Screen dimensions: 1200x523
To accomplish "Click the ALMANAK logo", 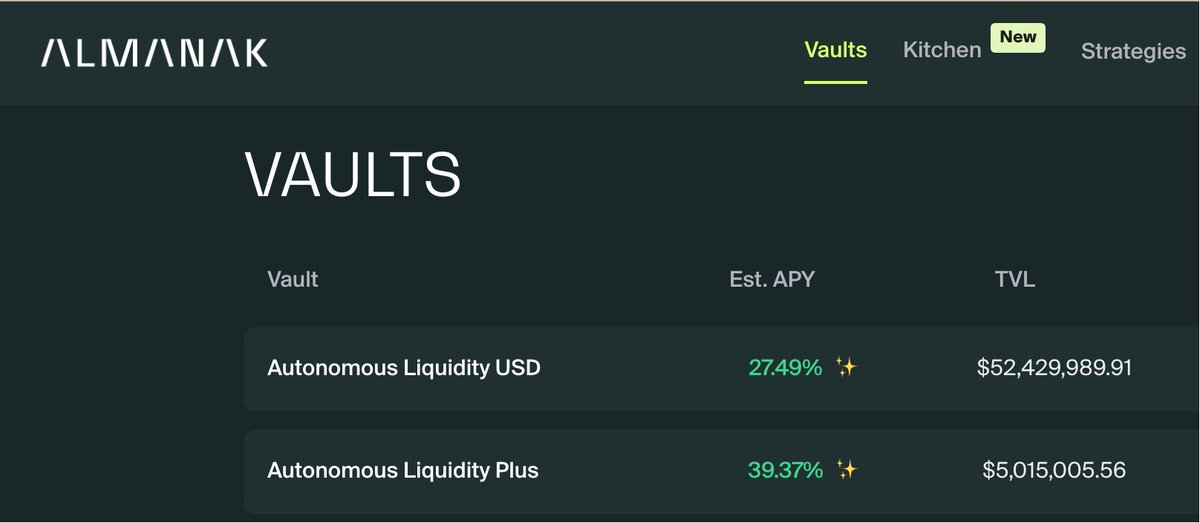I will [x=155, y=53].
